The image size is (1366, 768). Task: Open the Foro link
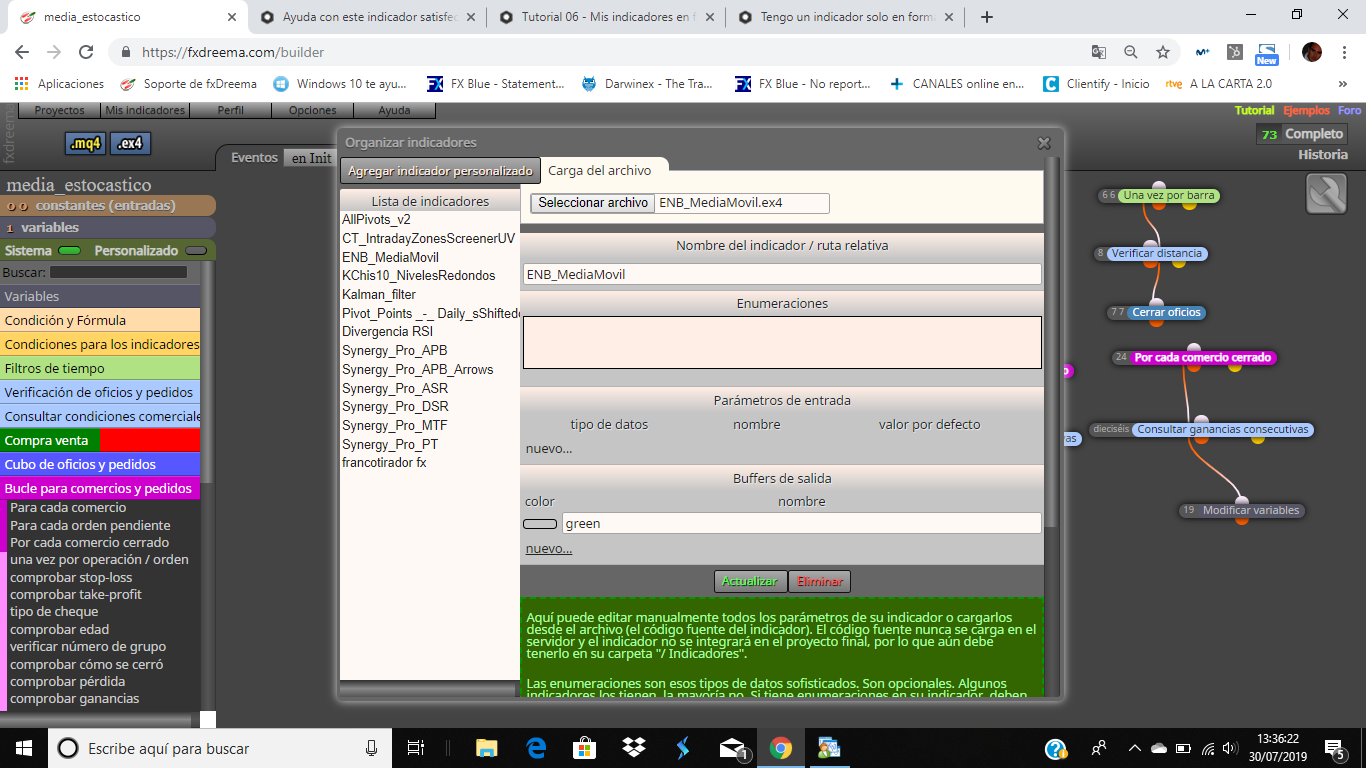[x=1350, y=111]
